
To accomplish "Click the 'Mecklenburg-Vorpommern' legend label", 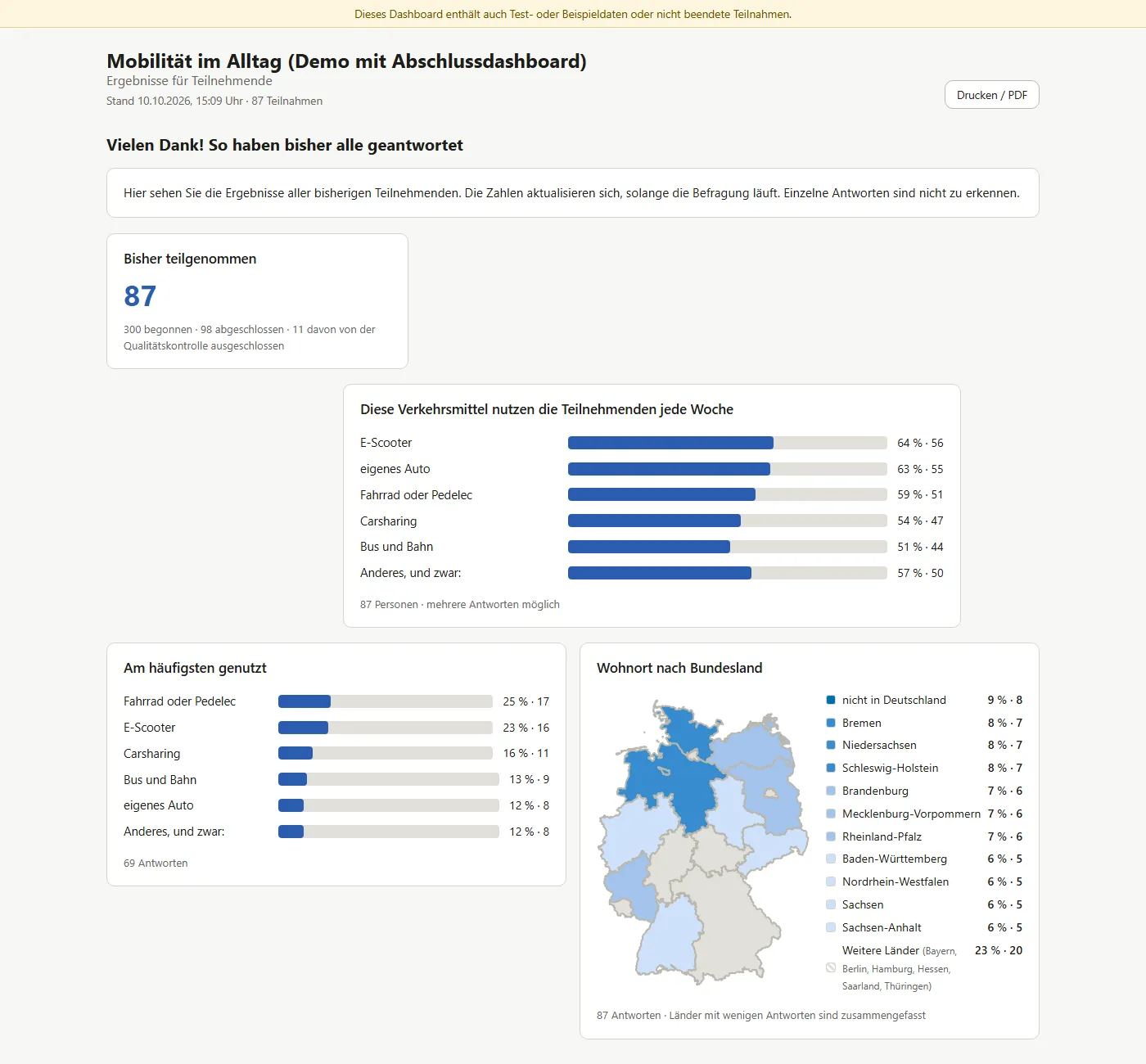I will point(911,814).
